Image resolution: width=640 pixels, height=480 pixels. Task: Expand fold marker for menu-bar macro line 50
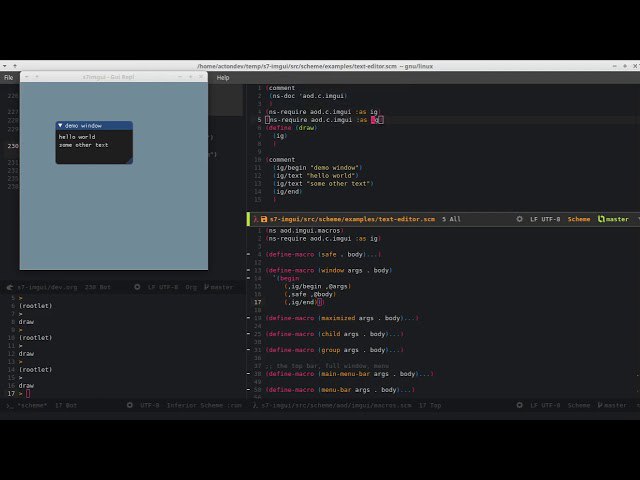pyautogui.click(x=249, y=390)
